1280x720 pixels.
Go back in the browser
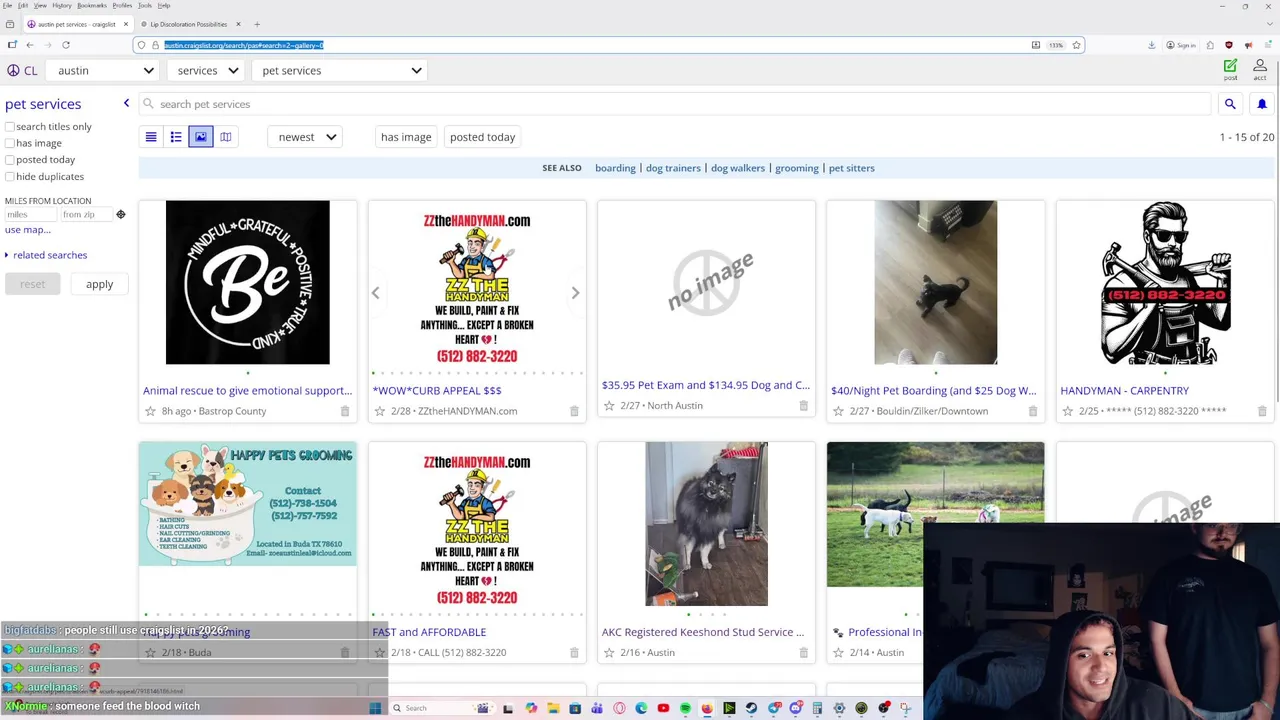pos(30,45)
